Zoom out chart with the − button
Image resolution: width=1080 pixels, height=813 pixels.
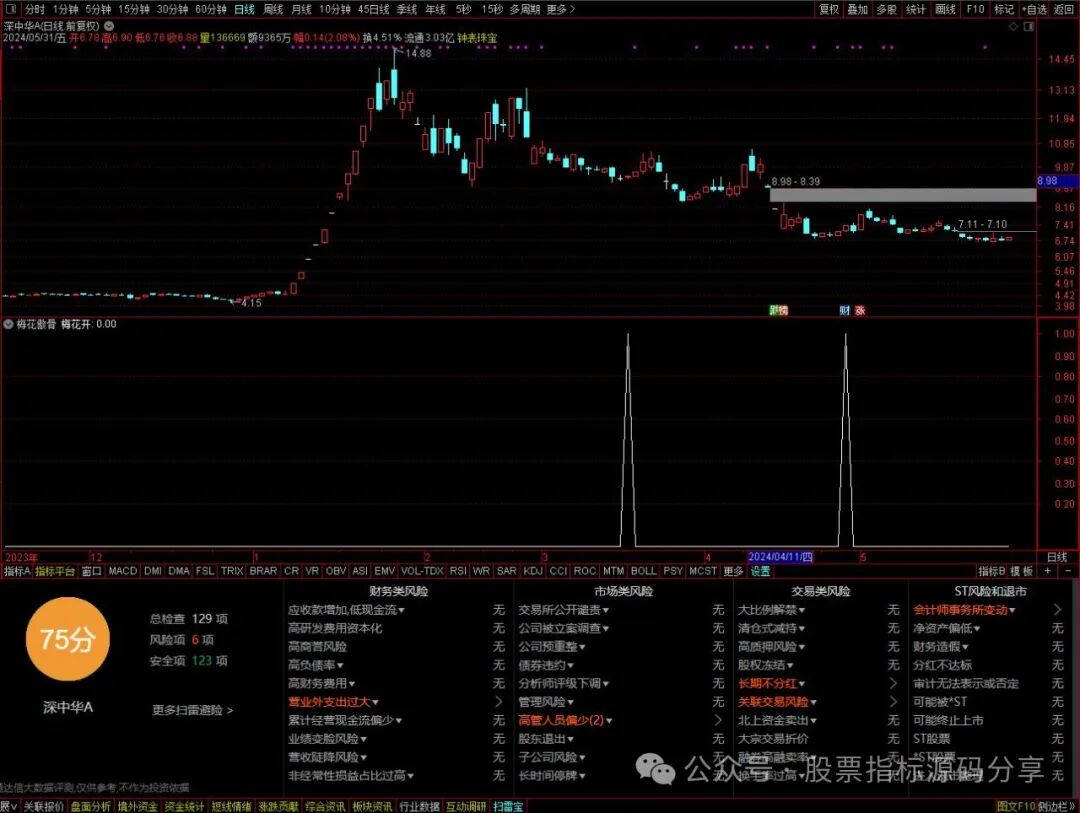[1068, 570]
